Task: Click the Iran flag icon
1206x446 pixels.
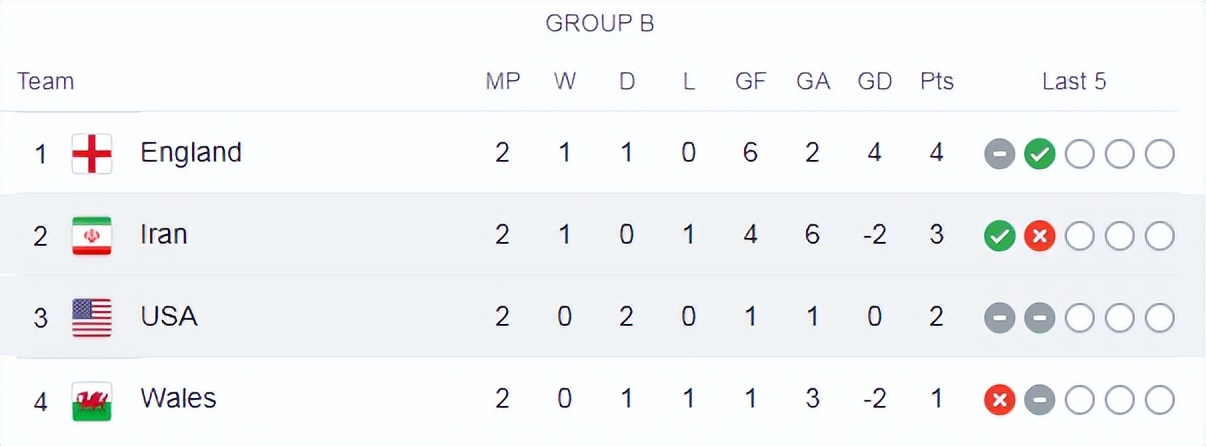Action: 92,236
